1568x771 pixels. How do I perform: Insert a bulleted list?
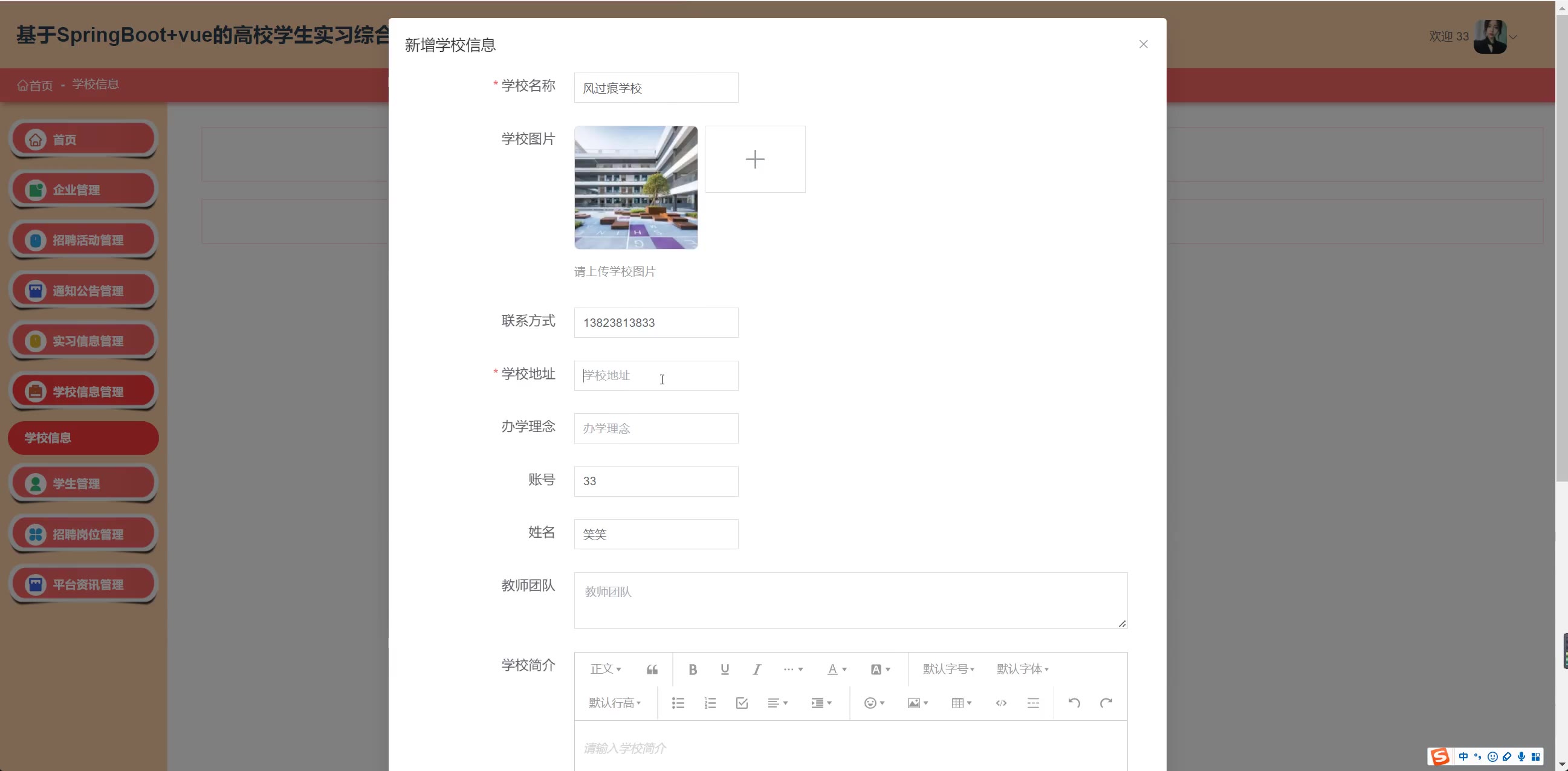coord(678,703)
